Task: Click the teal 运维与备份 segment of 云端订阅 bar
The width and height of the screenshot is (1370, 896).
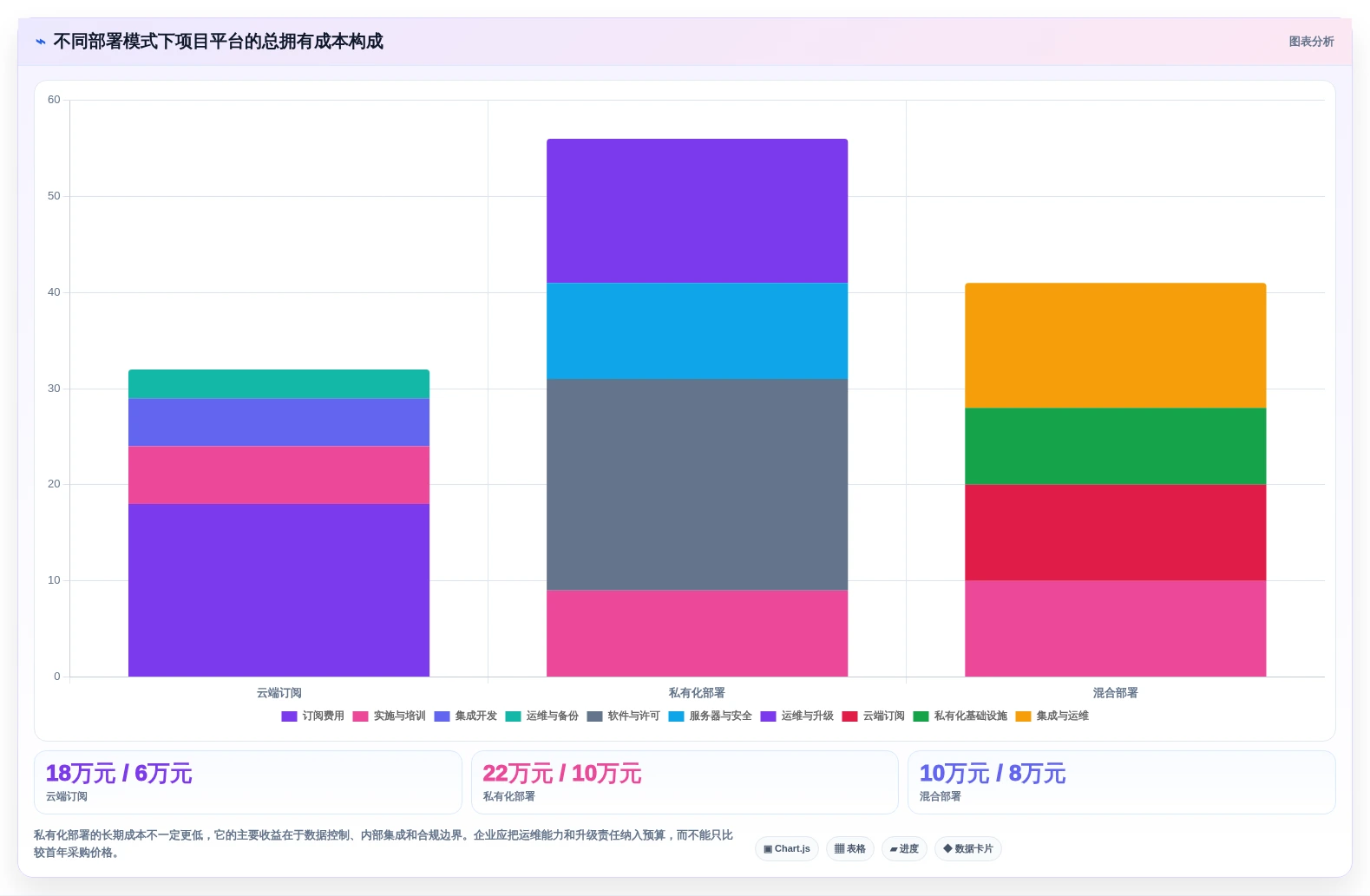Action: coord(279,384)
